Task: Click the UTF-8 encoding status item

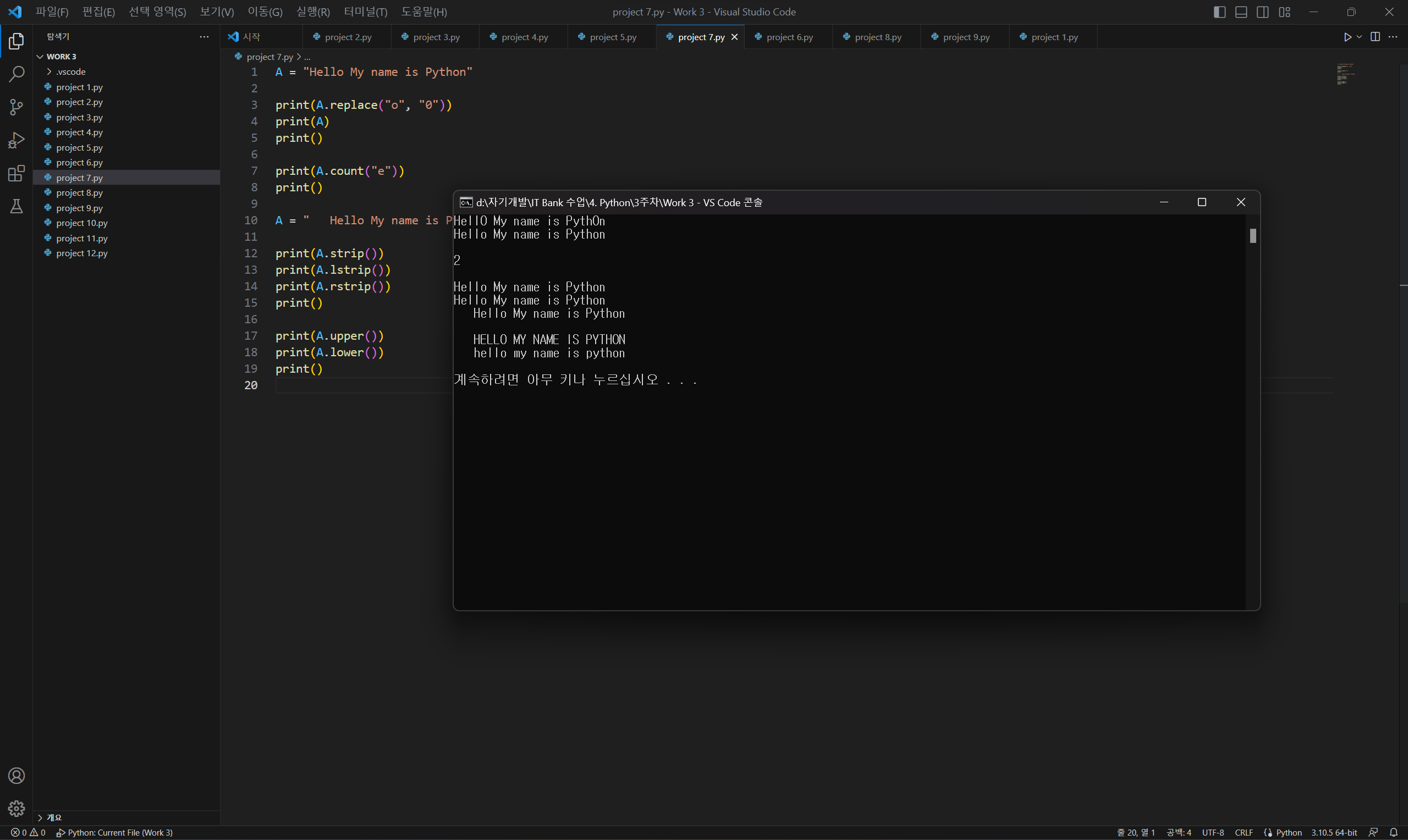Action: point(1213,832)
